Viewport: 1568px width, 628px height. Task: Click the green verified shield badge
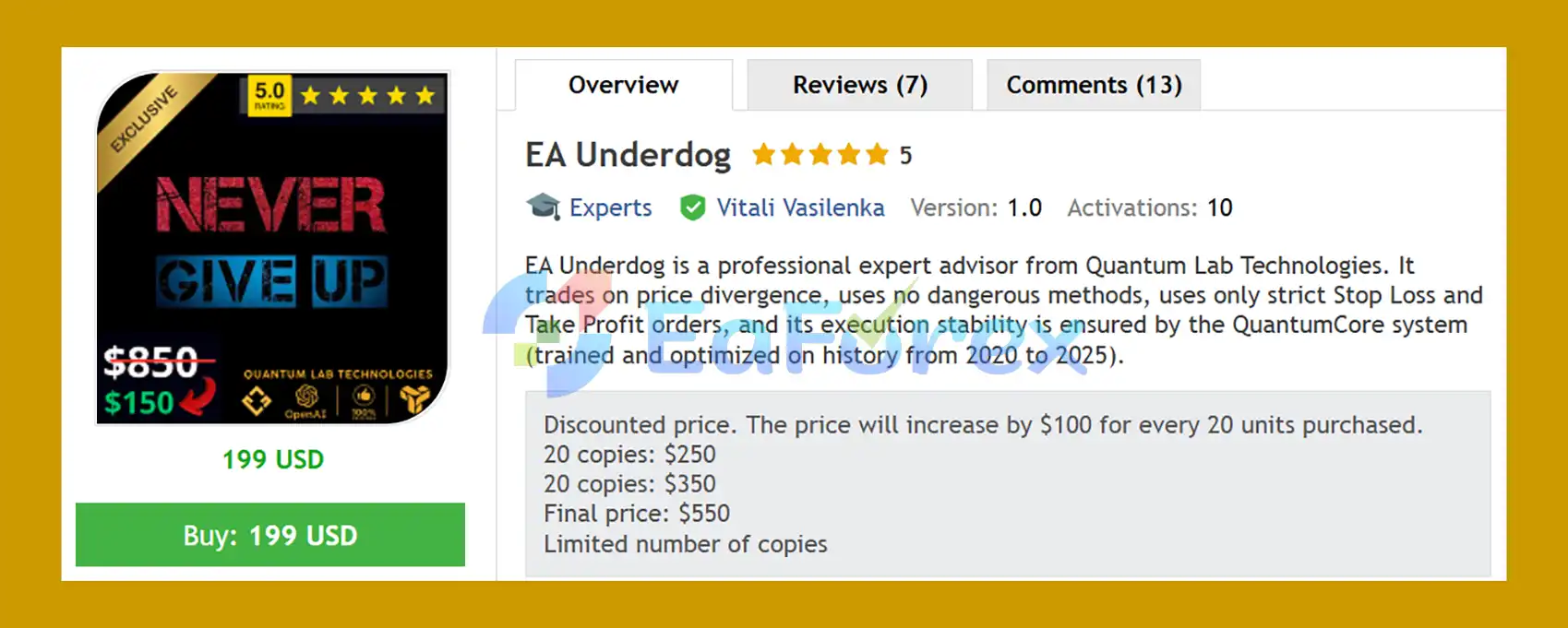tap(692, 207)
